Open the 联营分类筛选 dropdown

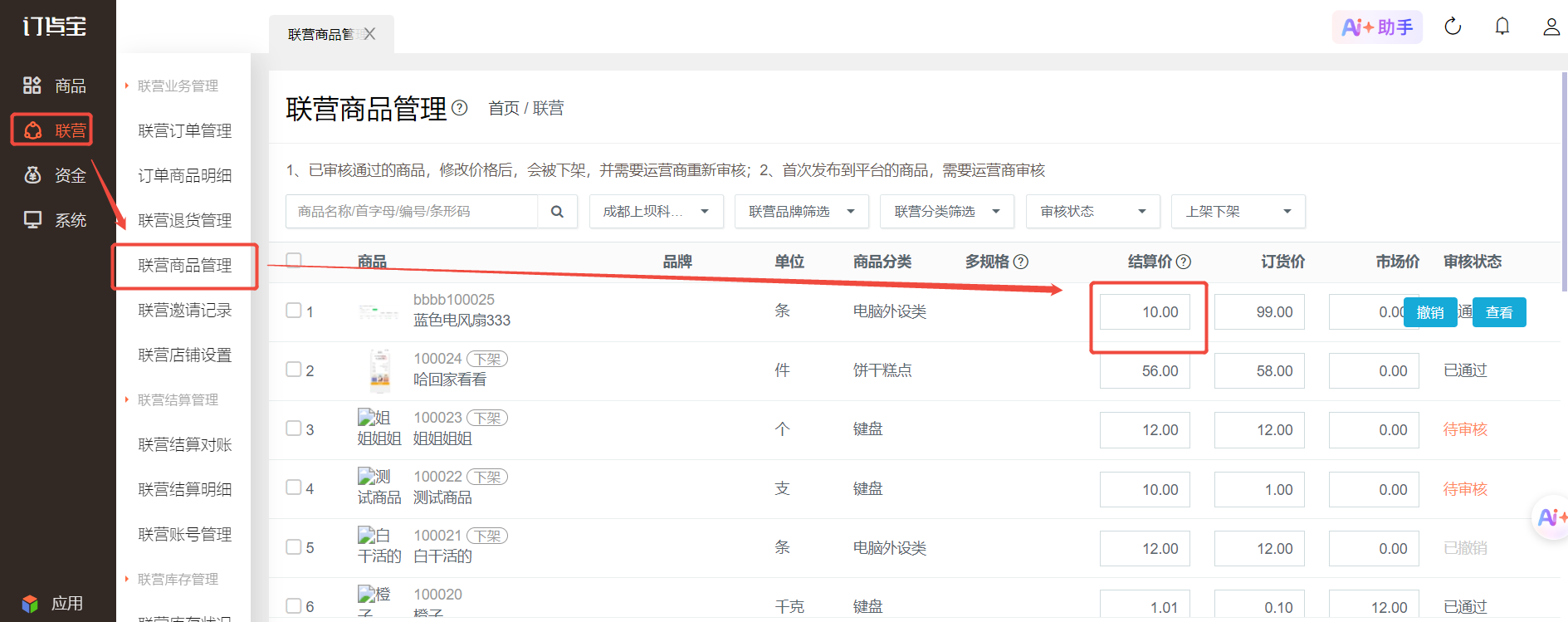click(x=947, y=212)
